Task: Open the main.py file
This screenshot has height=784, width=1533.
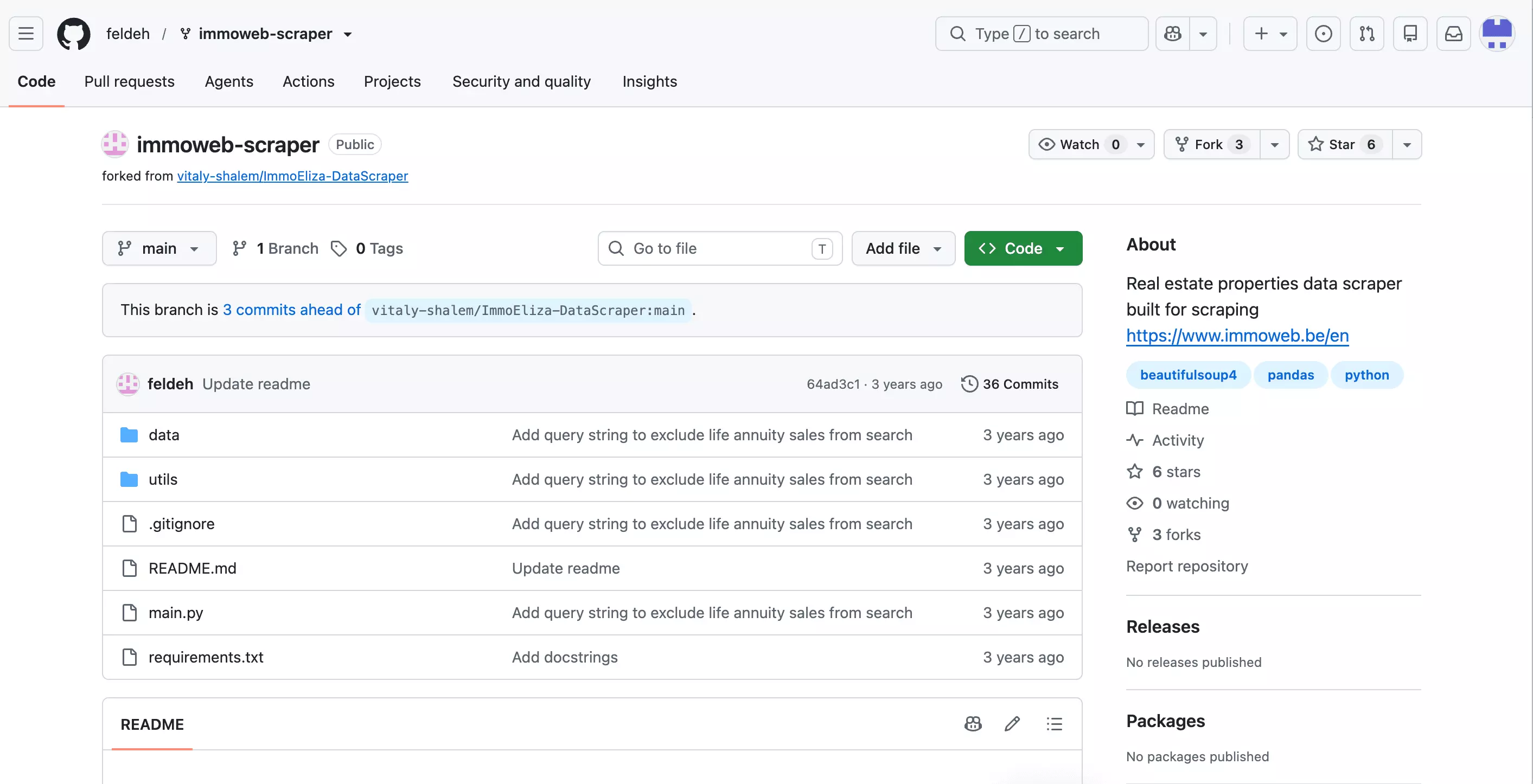Action: (176, 613)
